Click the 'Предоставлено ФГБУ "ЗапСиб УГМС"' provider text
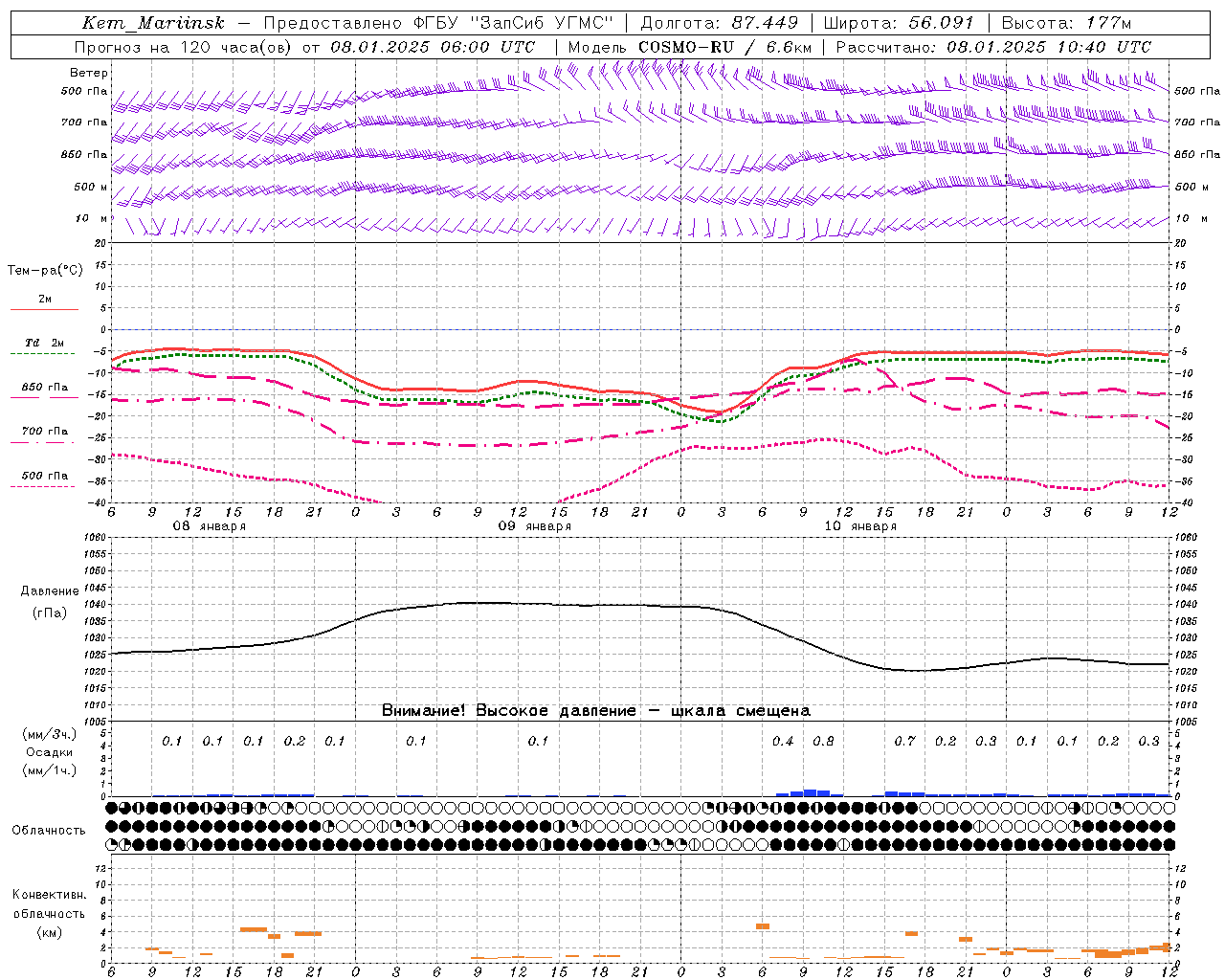This screenshot has width=1225, height=980. tap(437, 23)
